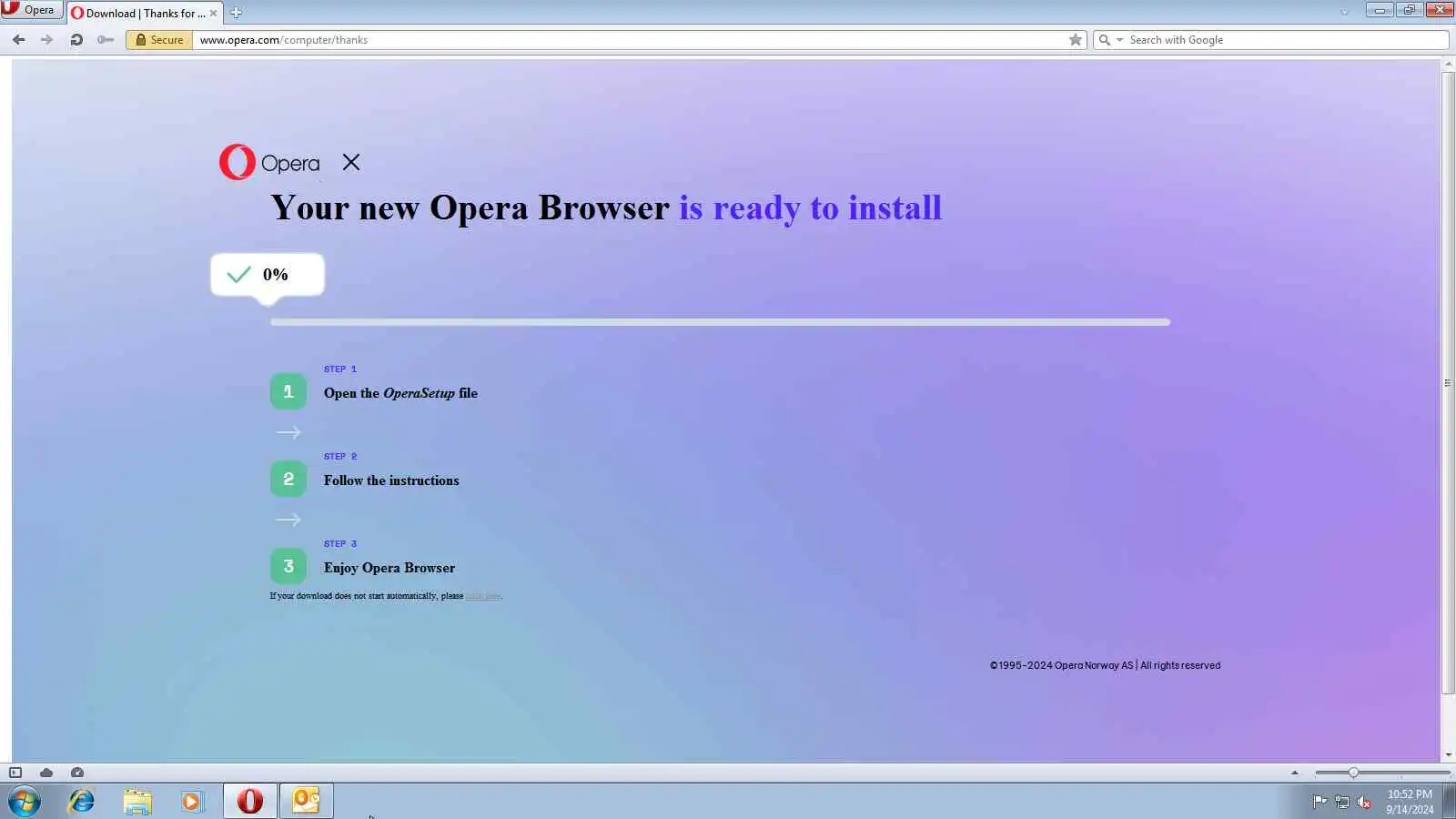
Task: Open the Opera main menu button
Action: click(x=31, y=10)
